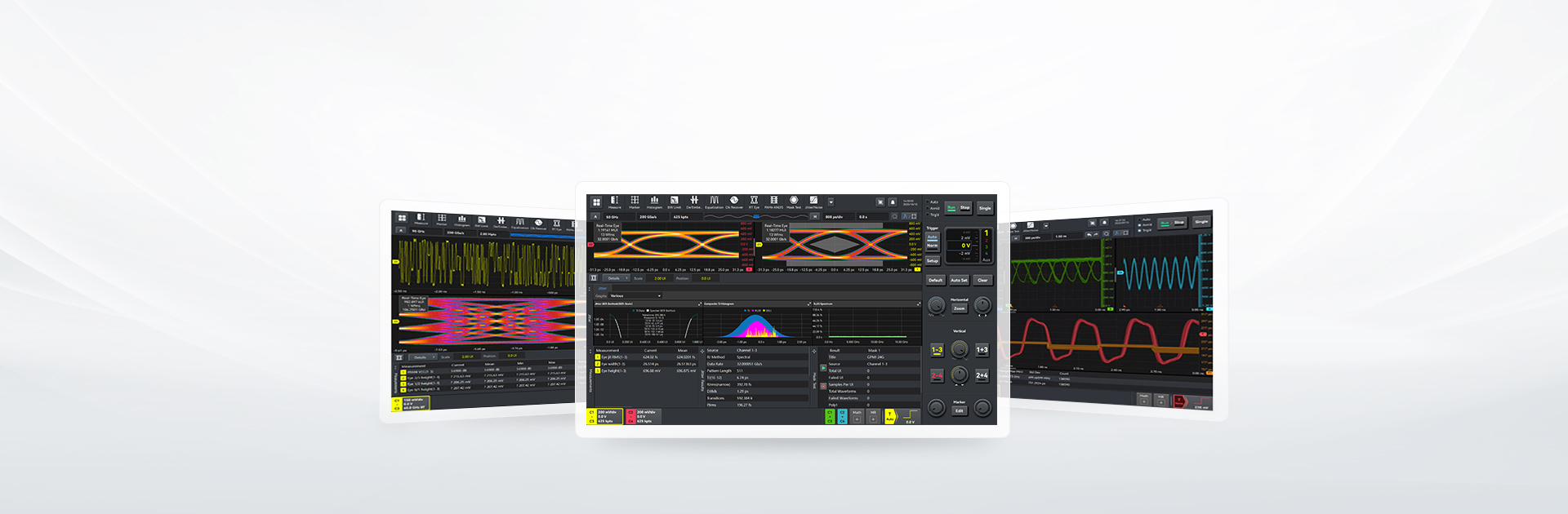
Task: Select the yellow C1-C3 channel badge at bottom left
Action: [x=604, y=416]
